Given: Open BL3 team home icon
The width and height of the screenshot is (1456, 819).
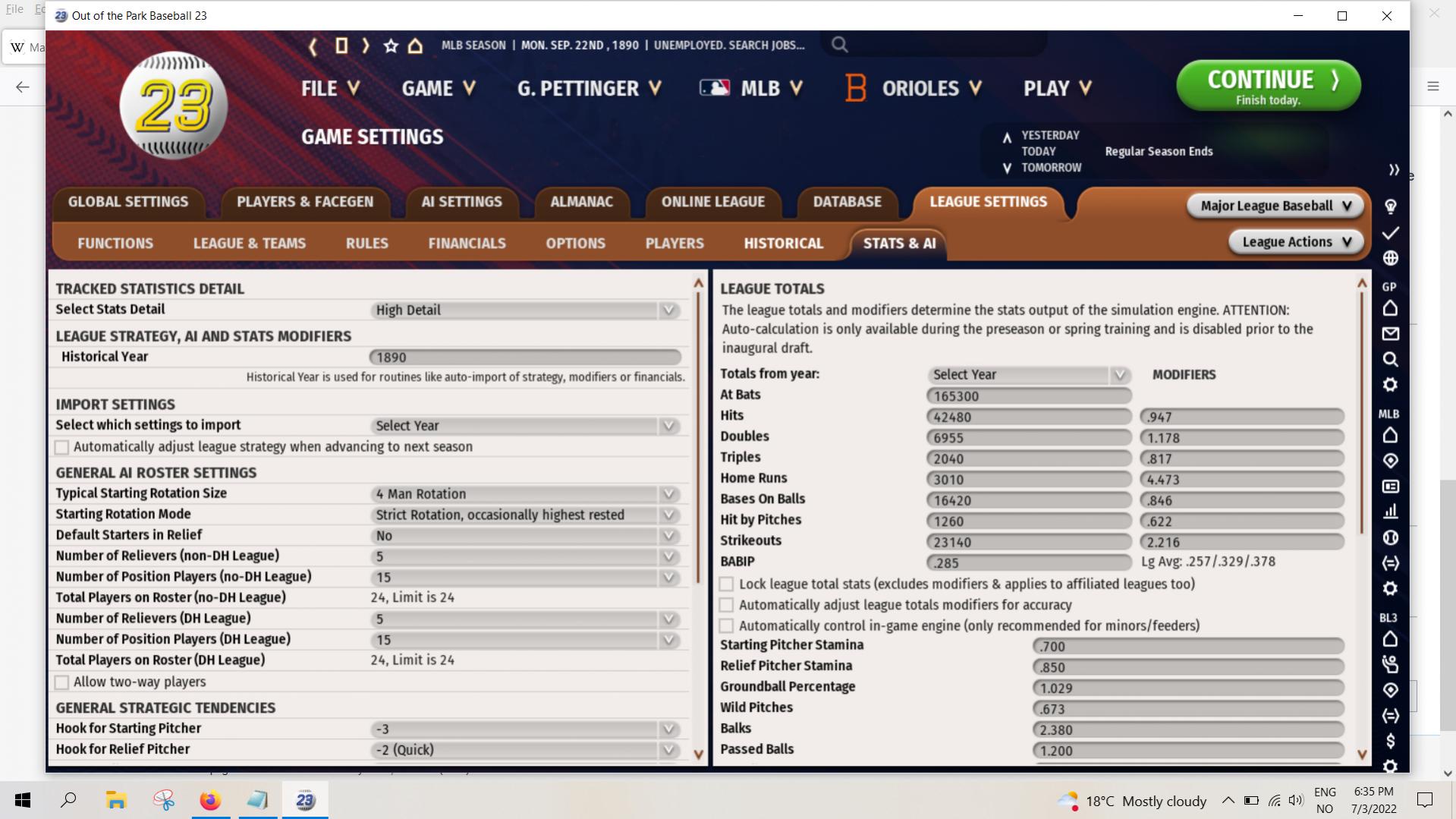Looking at the screenshot, I should coord(1390,639).
